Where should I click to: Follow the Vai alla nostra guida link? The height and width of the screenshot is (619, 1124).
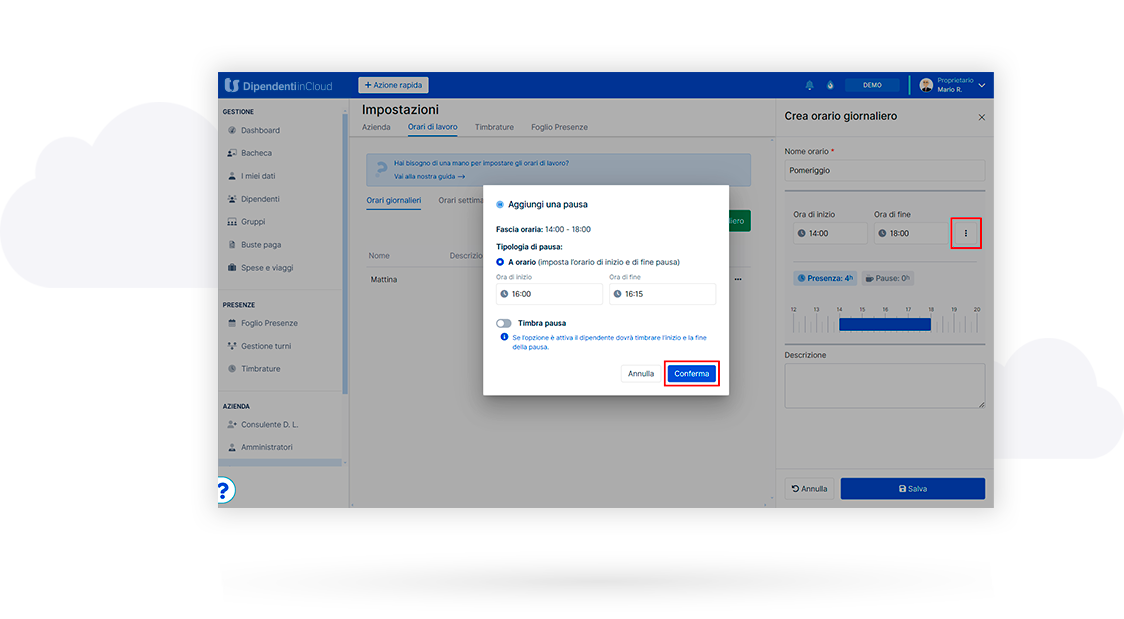(x=429, y=177)
